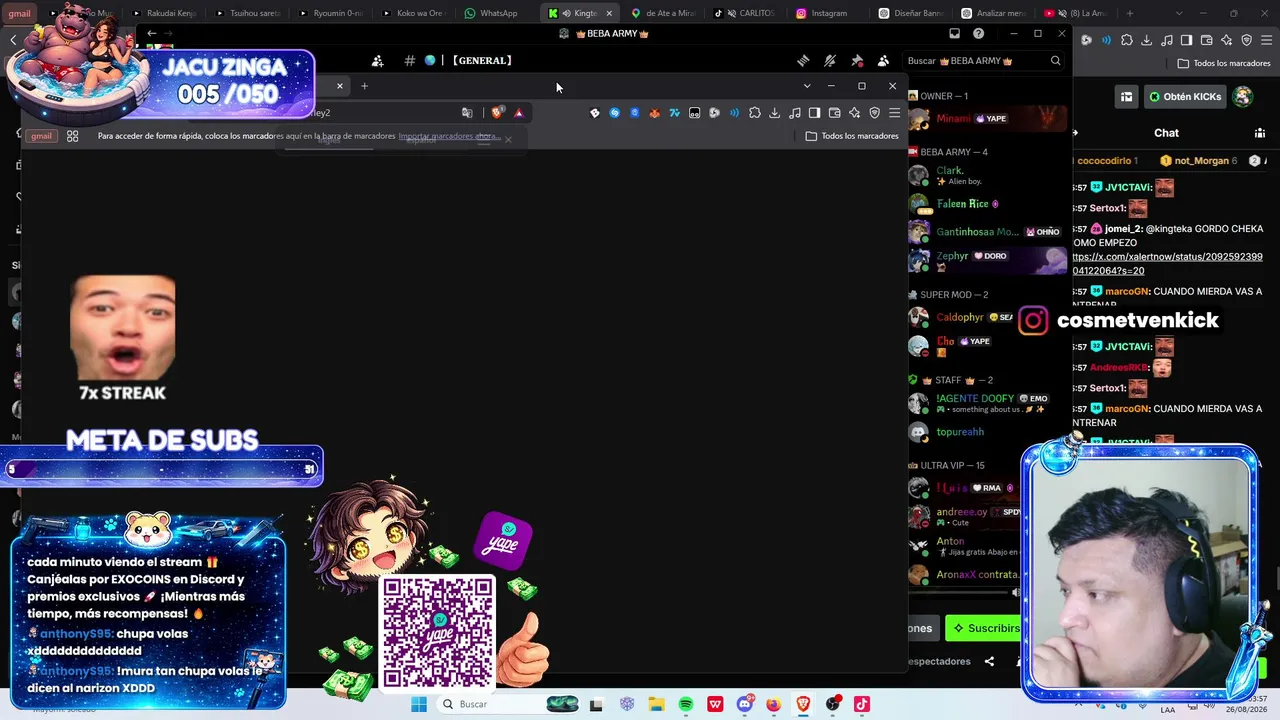This screenshot has height=720, width=1280.
Task: Open Discord pinned messages icon
Action: [857, 61]
